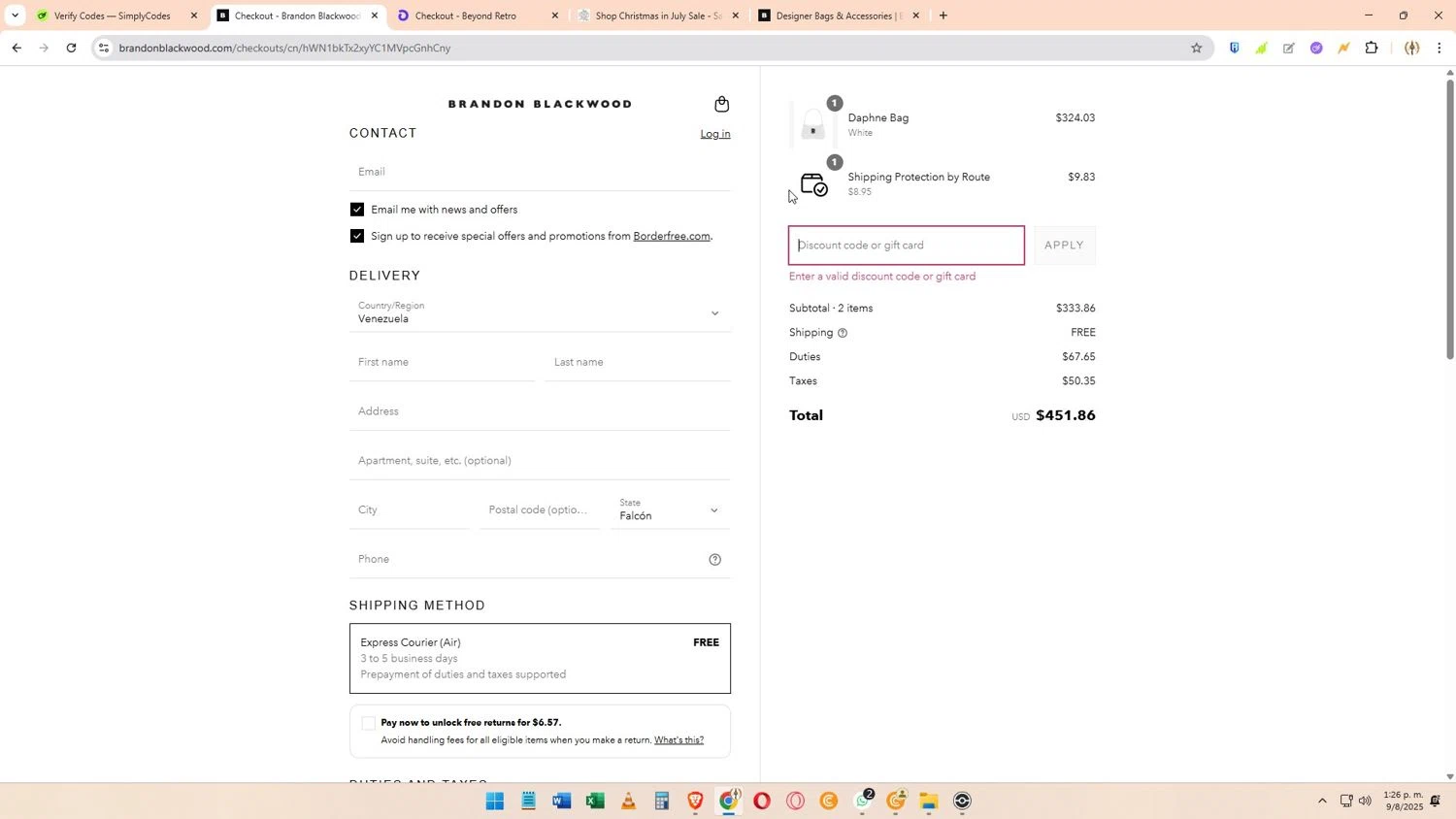Open File Explorer from the taskbar
Screen dimensions: 1456x819
[929, 802]
